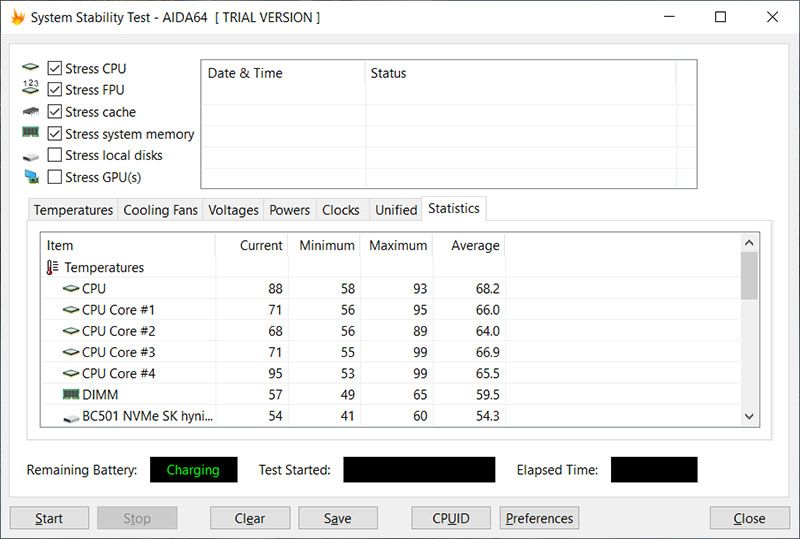Click the thermometer icon in Temperatures row
Screen dimensions: 800x539
[52, 267]
